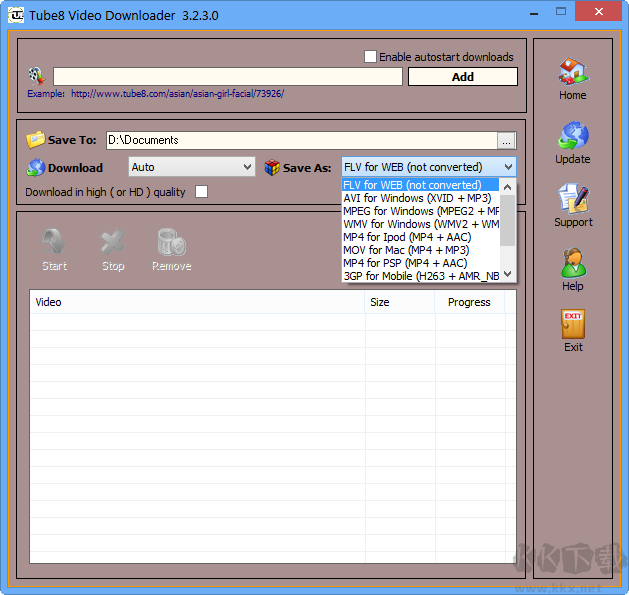Click the Add button
The height and width of the screenshot is (595, 629).
tap(463, 77)
